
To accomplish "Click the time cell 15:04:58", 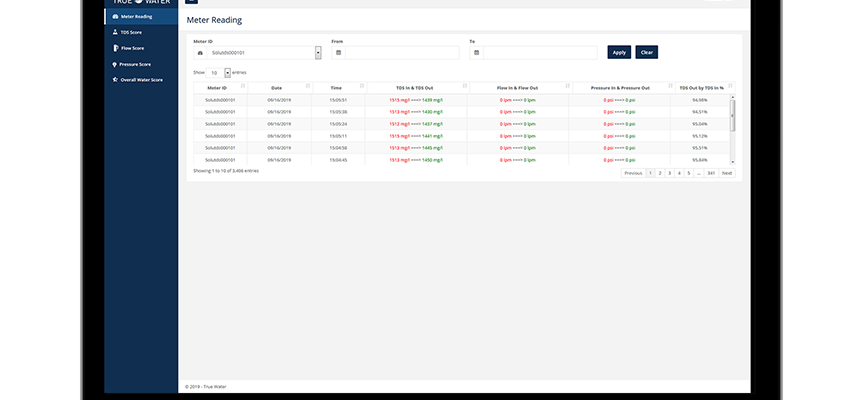I will click(338, 148).
